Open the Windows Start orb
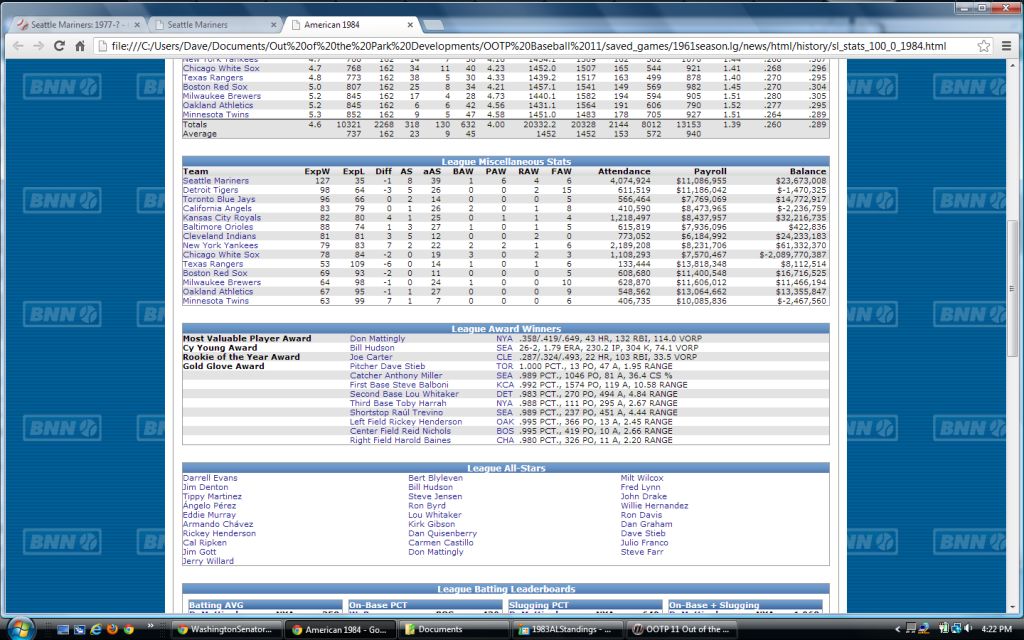Screen dimensions: 1024x640 pyautogui.click(x=21, y=628)
